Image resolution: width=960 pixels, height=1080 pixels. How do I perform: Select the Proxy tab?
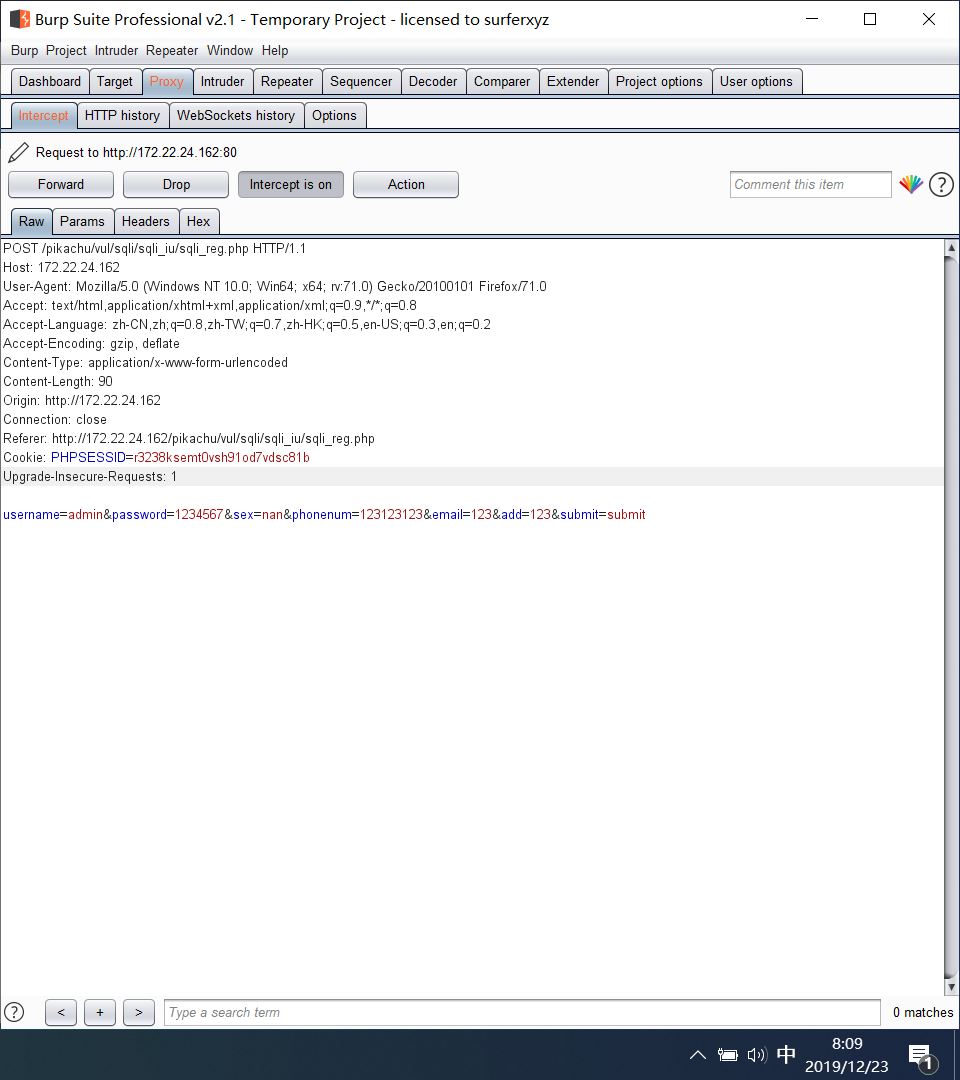[x=167, y=81]
